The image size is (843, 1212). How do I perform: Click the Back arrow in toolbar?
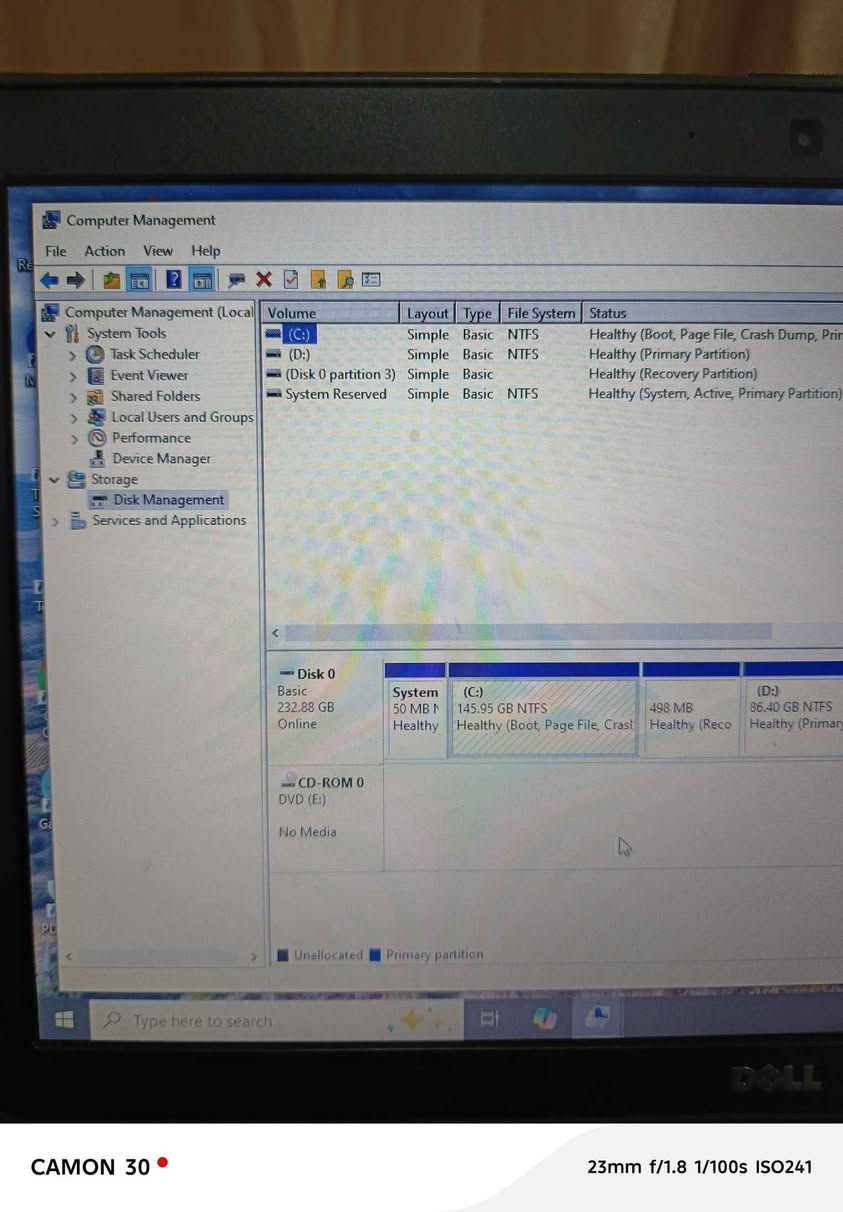49,281
